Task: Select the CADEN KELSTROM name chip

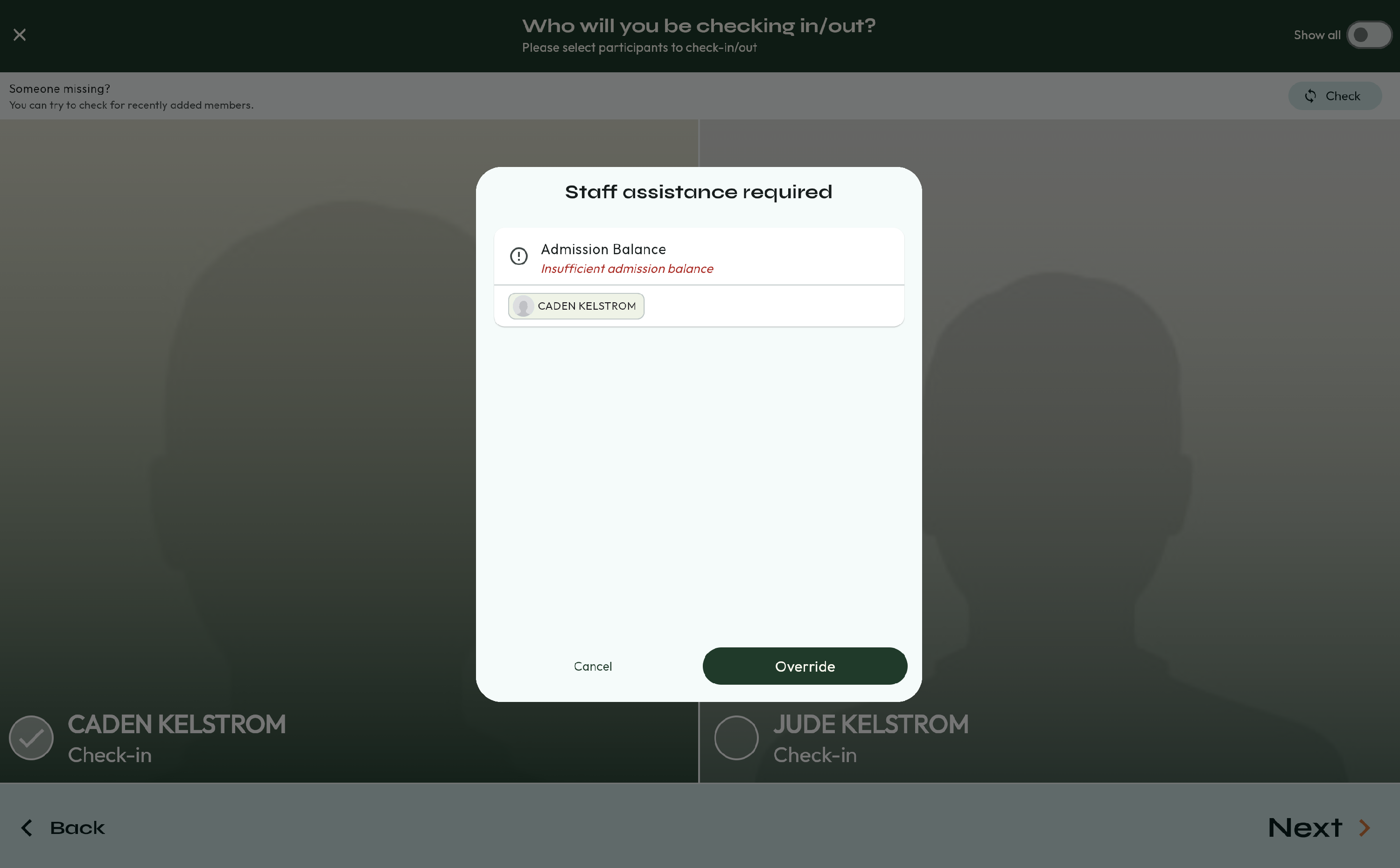Action: pos(586,306)
